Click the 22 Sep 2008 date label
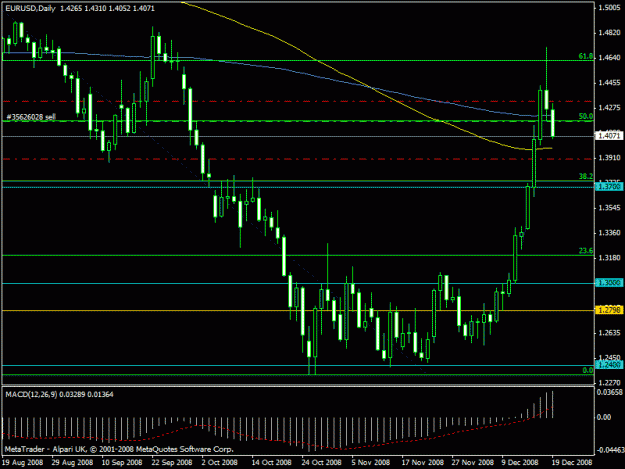Screen dimensions: 625x469 [x=172, y=462]
